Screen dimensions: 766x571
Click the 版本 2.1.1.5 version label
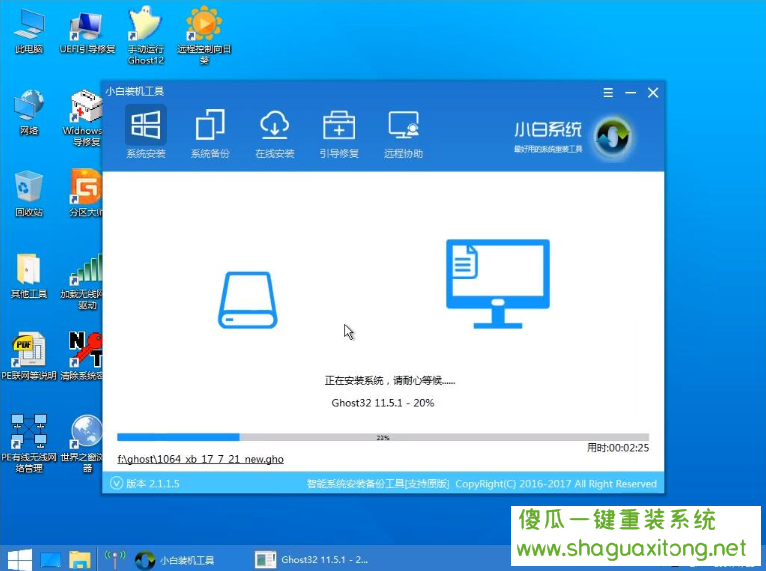tap(153, 484)
